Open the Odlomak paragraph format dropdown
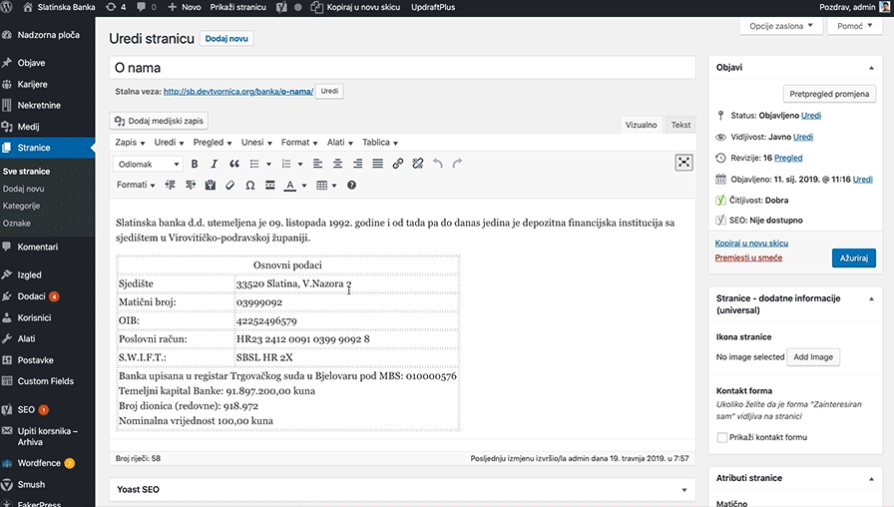This screenshot has width=894, height=507. click(148, 164)
